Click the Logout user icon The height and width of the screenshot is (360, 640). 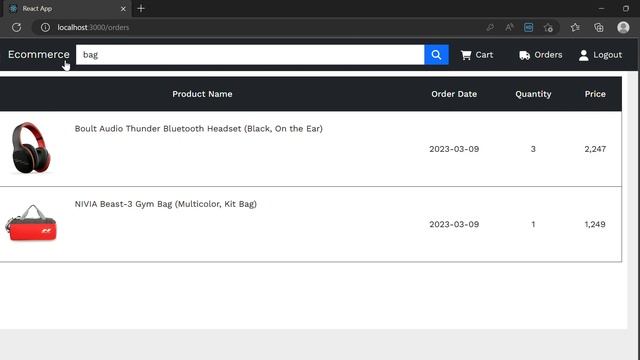(x=584, y=55)
